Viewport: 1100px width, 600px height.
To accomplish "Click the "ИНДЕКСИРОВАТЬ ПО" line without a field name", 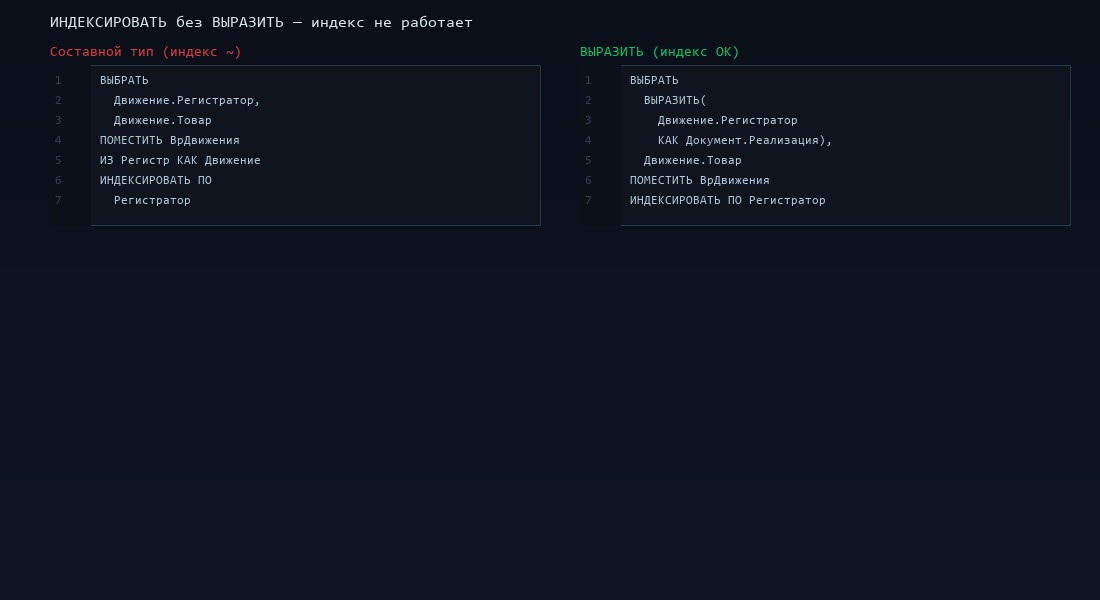I will pyautogui.click(x=156, y=180).
